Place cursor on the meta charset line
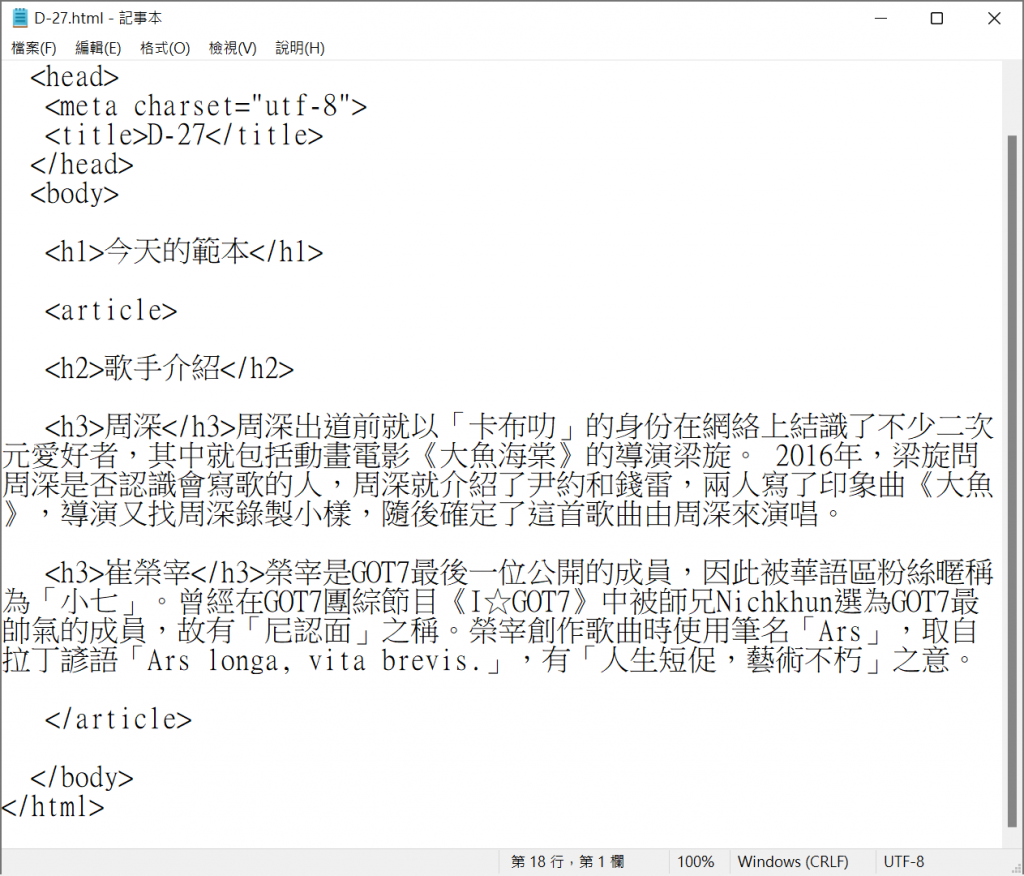This screenshot has width=1024, height=876. coord(206,106)
